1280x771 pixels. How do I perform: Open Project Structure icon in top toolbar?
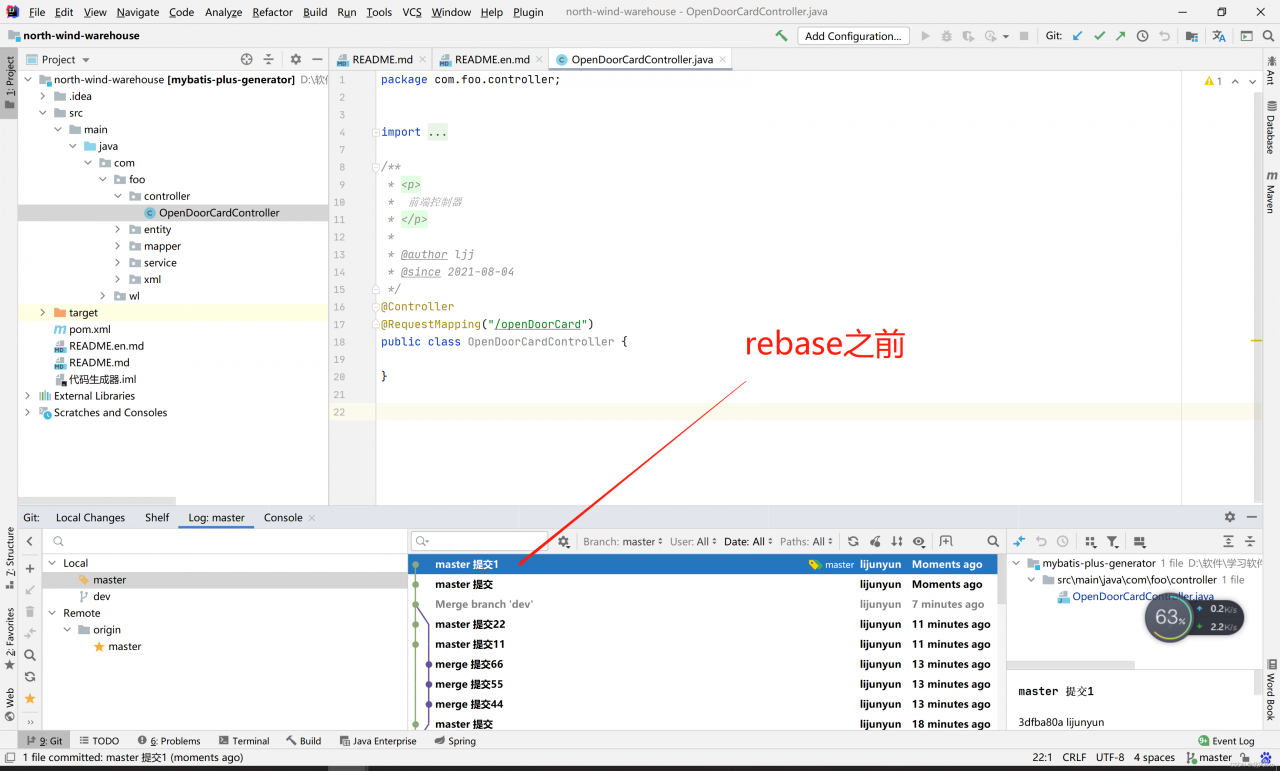tap(1192, 36)
